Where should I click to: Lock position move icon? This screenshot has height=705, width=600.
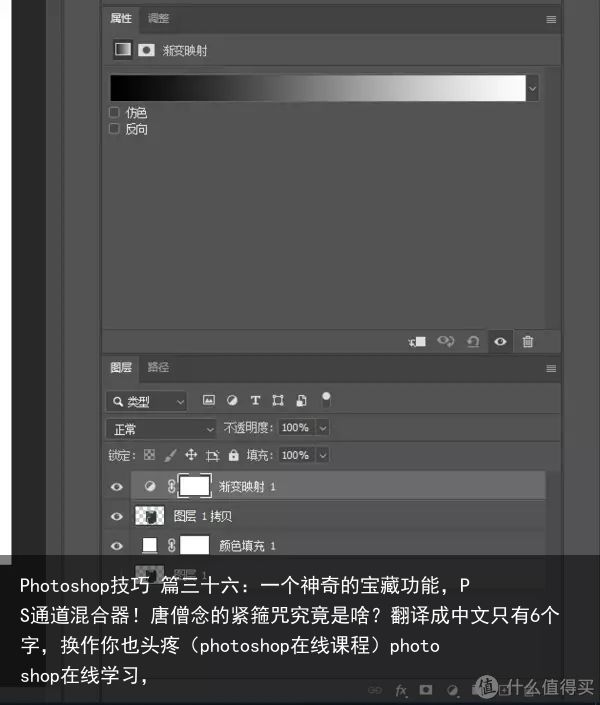(x=191, y=455)
